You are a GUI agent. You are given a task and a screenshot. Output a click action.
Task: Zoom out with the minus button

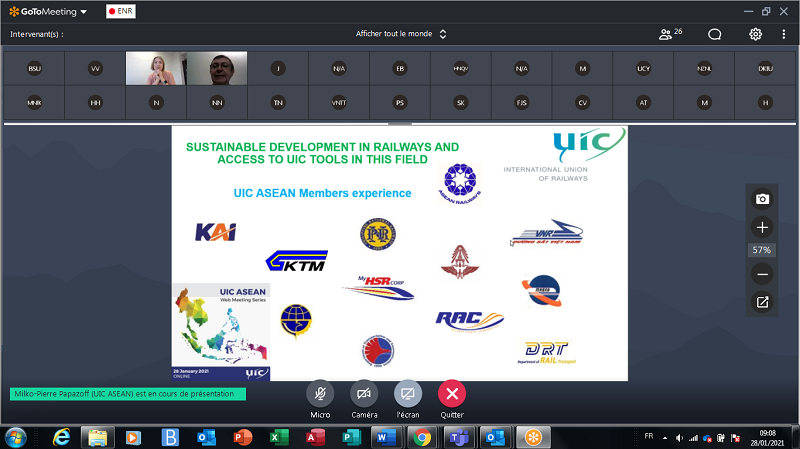[x=762, y=274]
